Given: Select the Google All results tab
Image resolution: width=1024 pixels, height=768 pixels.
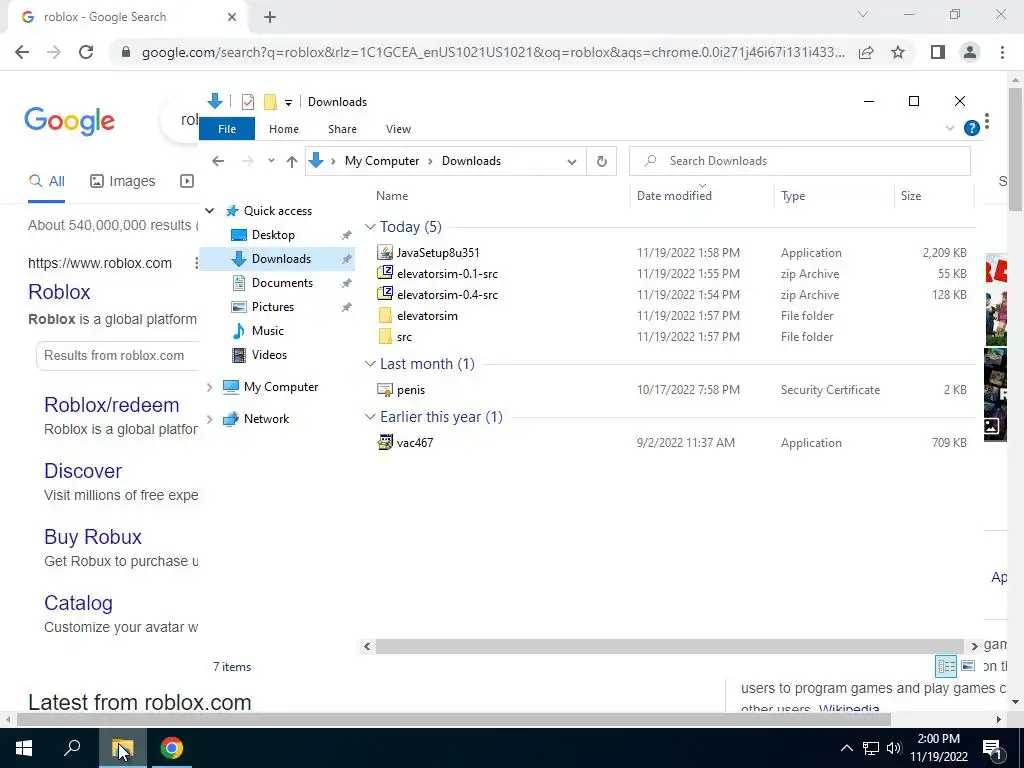Looking at the screenshot, I should pyautogui.click(x=46, y=182).
